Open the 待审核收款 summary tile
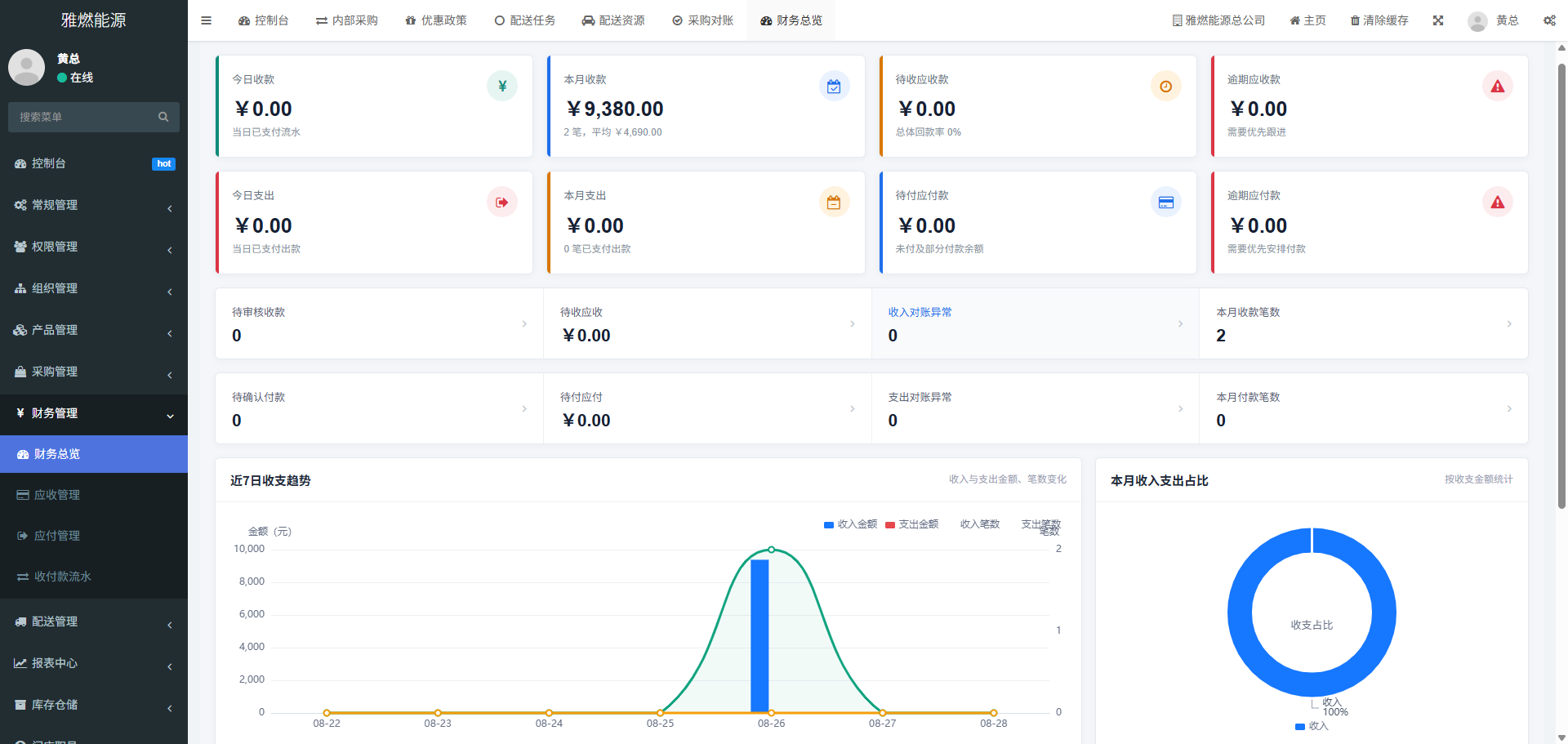This screenshot has height=744, width=1568. [x=380, y=323]
